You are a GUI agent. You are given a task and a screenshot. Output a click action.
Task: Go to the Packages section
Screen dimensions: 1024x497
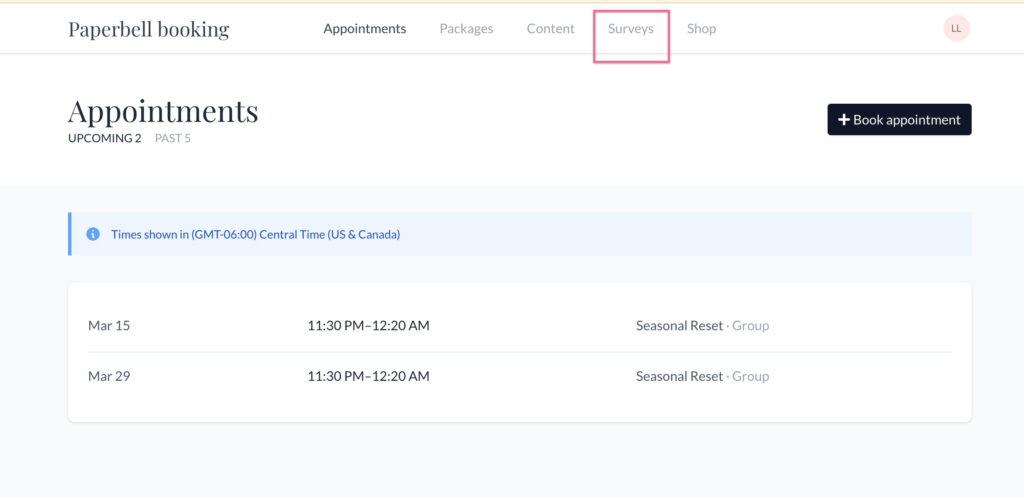(466, 29)
